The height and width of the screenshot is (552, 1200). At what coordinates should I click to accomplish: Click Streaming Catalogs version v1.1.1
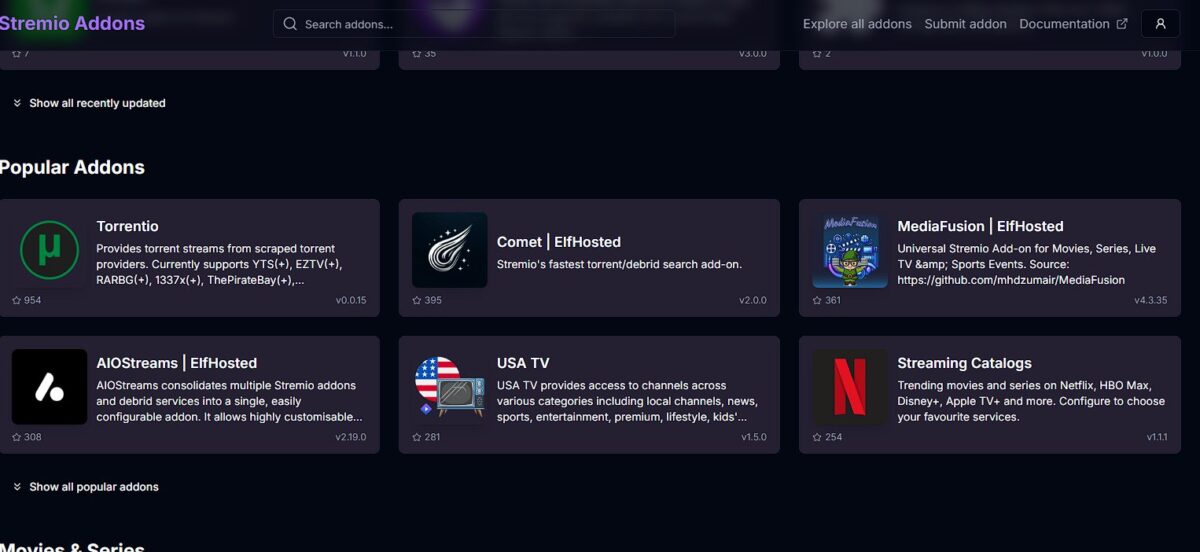(x=1157, y=437)
